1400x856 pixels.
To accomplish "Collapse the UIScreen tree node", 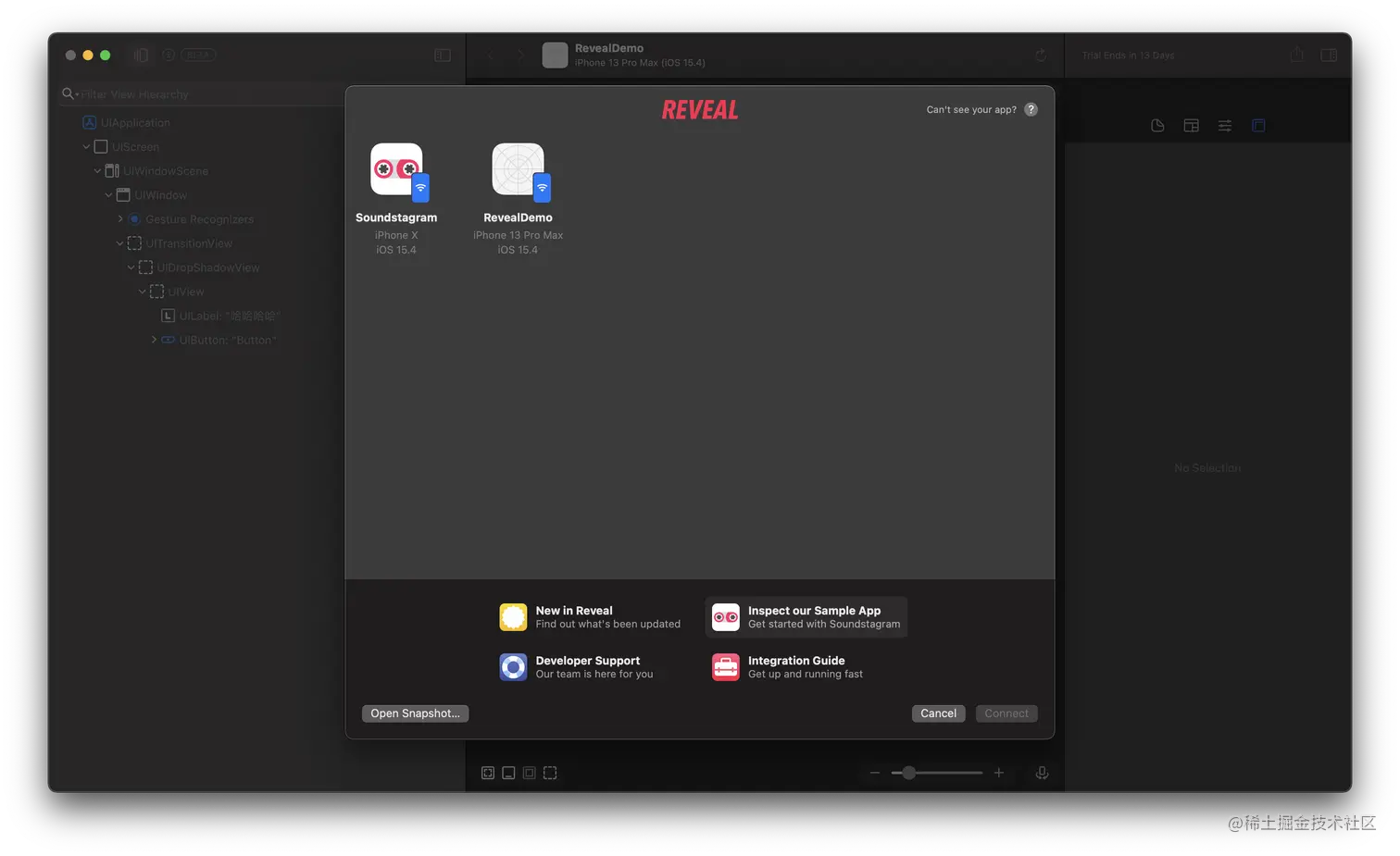I will (86, 146).
